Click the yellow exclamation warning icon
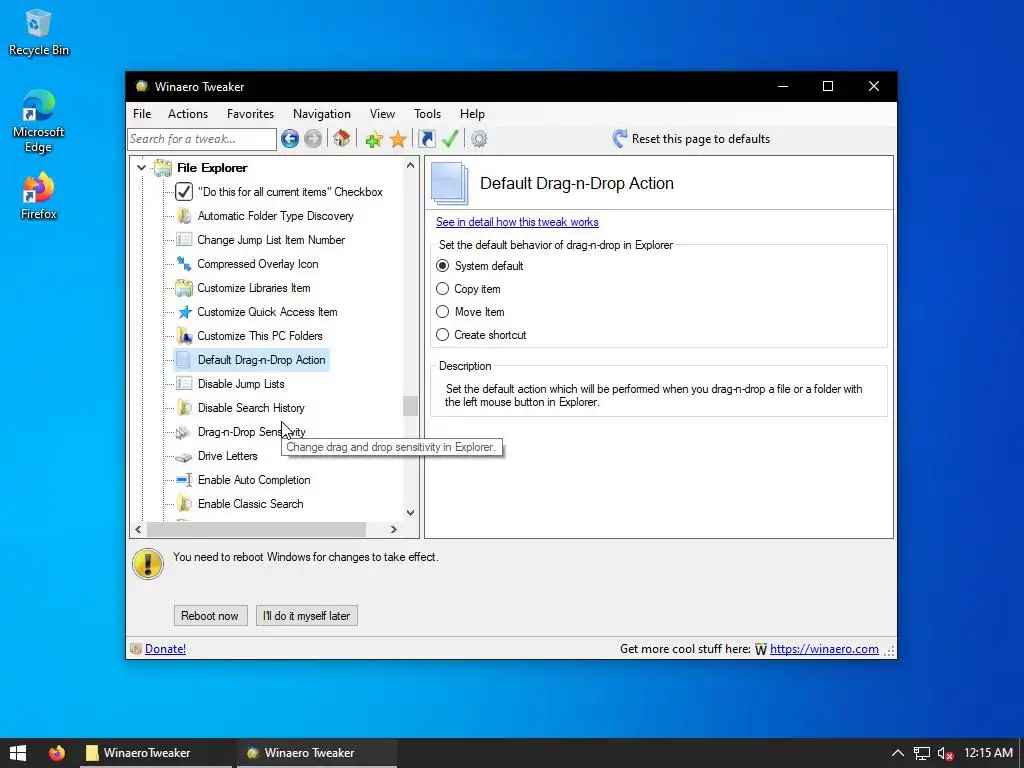 click(x=148, y=564)
